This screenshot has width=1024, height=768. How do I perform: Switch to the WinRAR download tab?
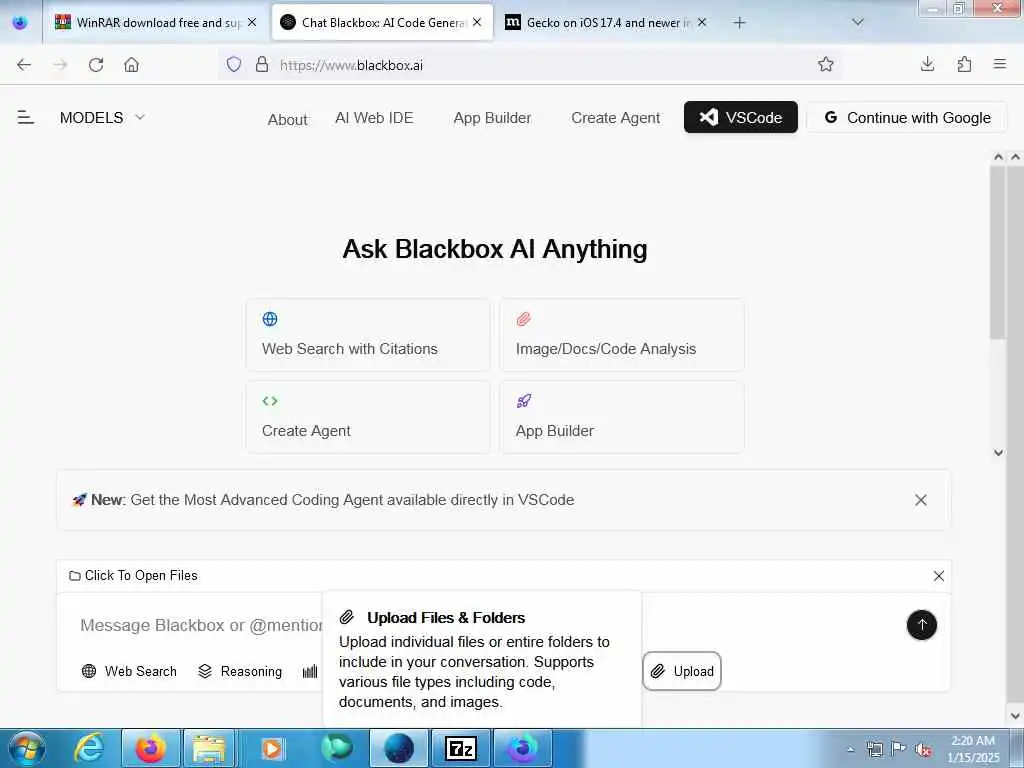(155, 23)
